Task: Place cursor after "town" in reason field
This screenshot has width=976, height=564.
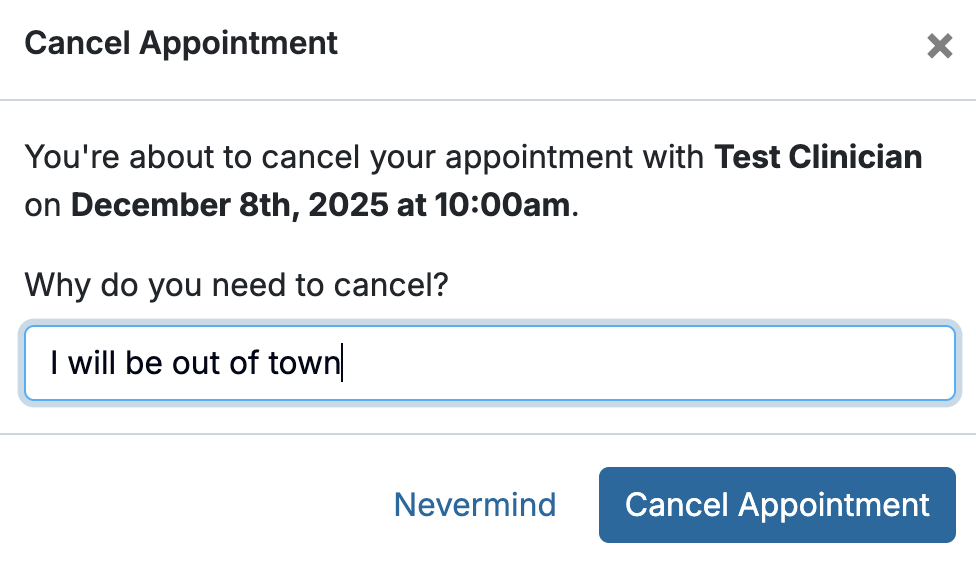Action: pos(341,363)
